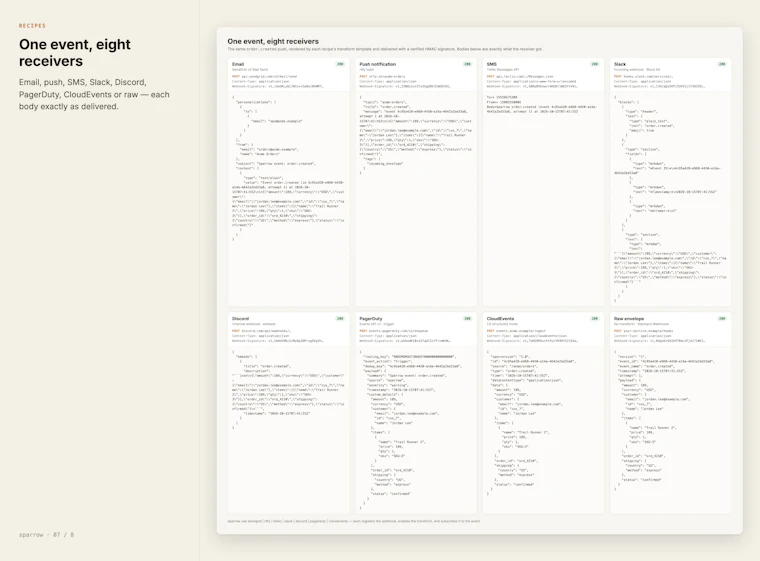Image resolution: width=760 pixels, height=561 pixels.
Task: Select the Email card title
Action: point(238,64)
